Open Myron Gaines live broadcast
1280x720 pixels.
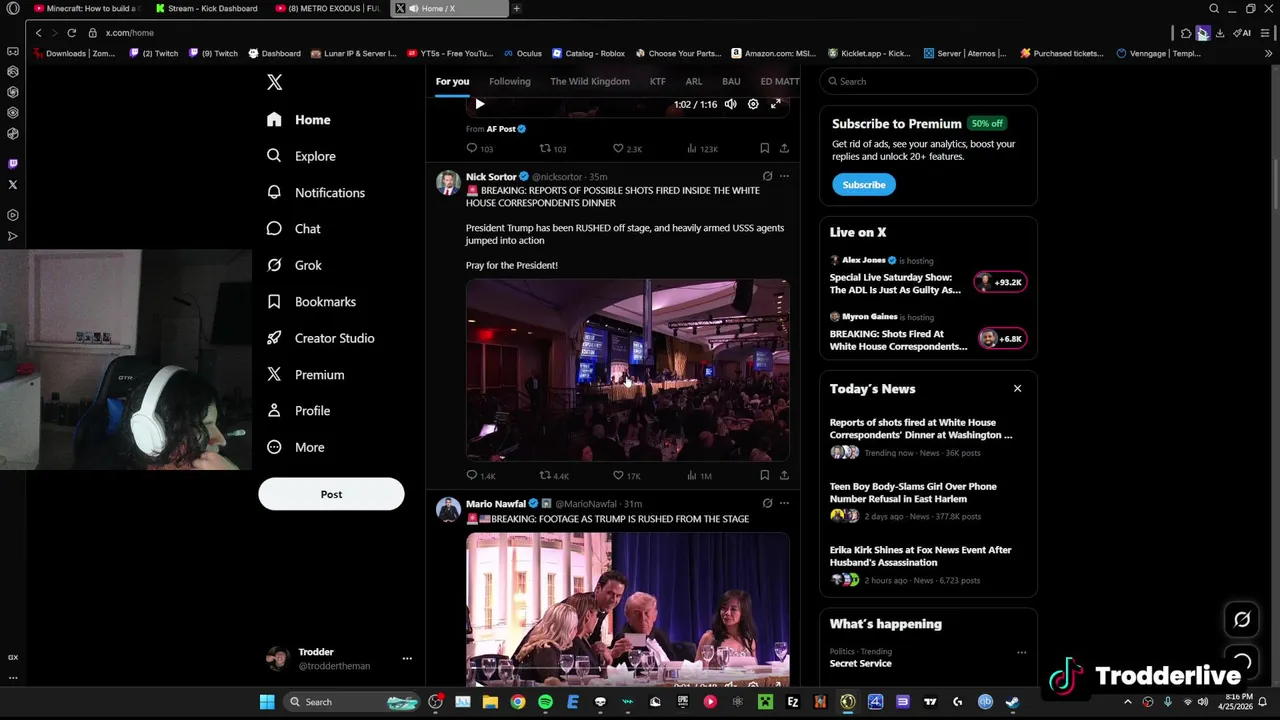click(928, 333)
